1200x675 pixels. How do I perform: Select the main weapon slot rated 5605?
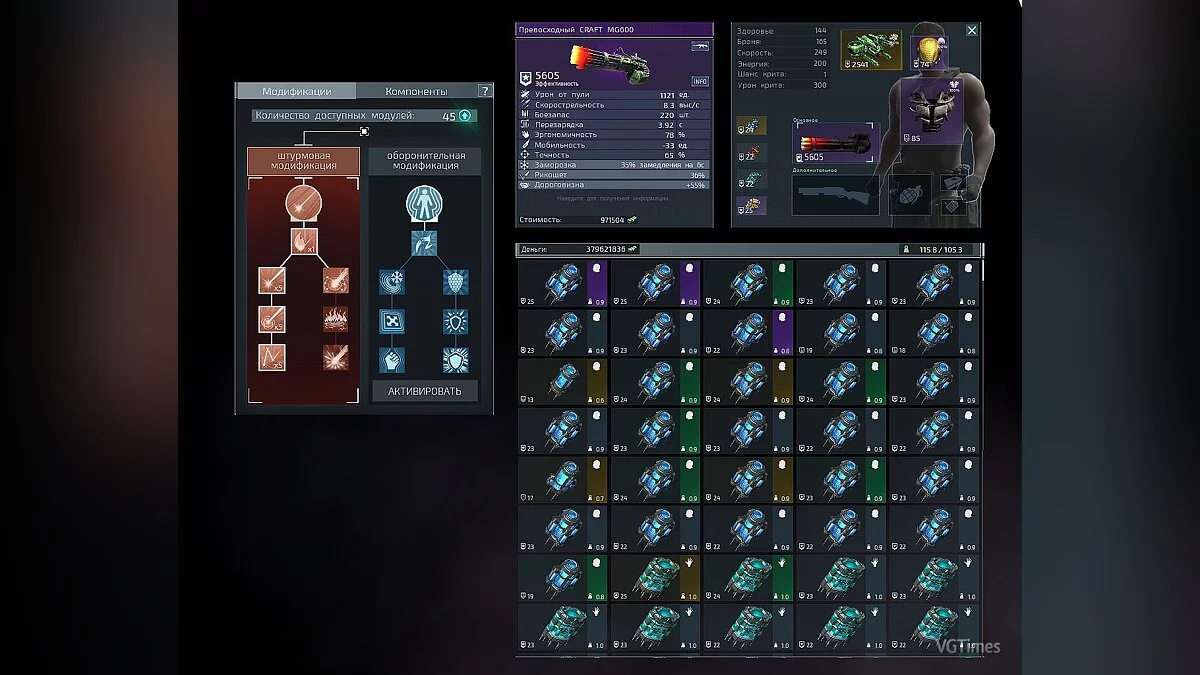point(834,143)
